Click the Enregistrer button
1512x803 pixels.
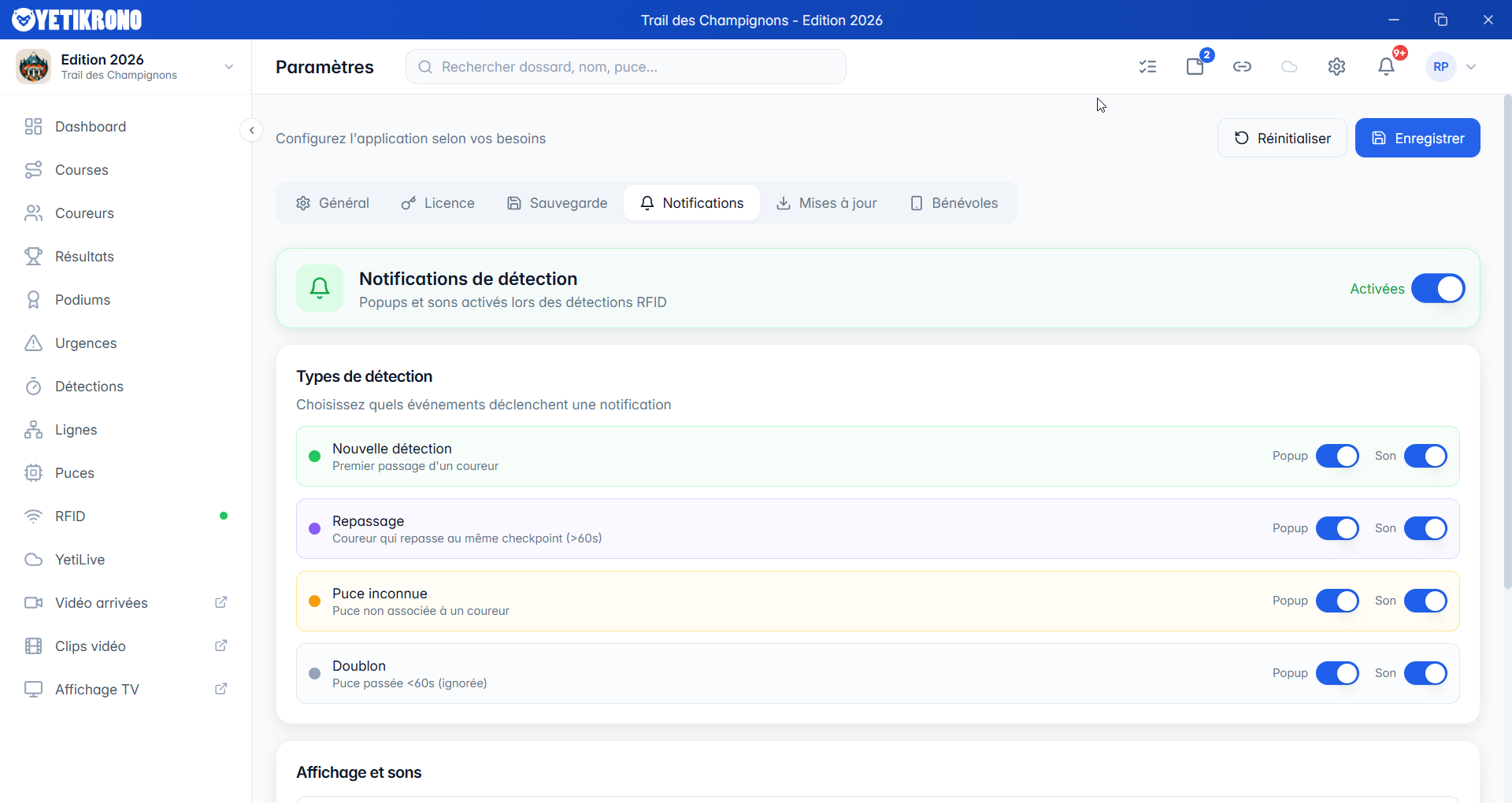tap(1417, 138)
